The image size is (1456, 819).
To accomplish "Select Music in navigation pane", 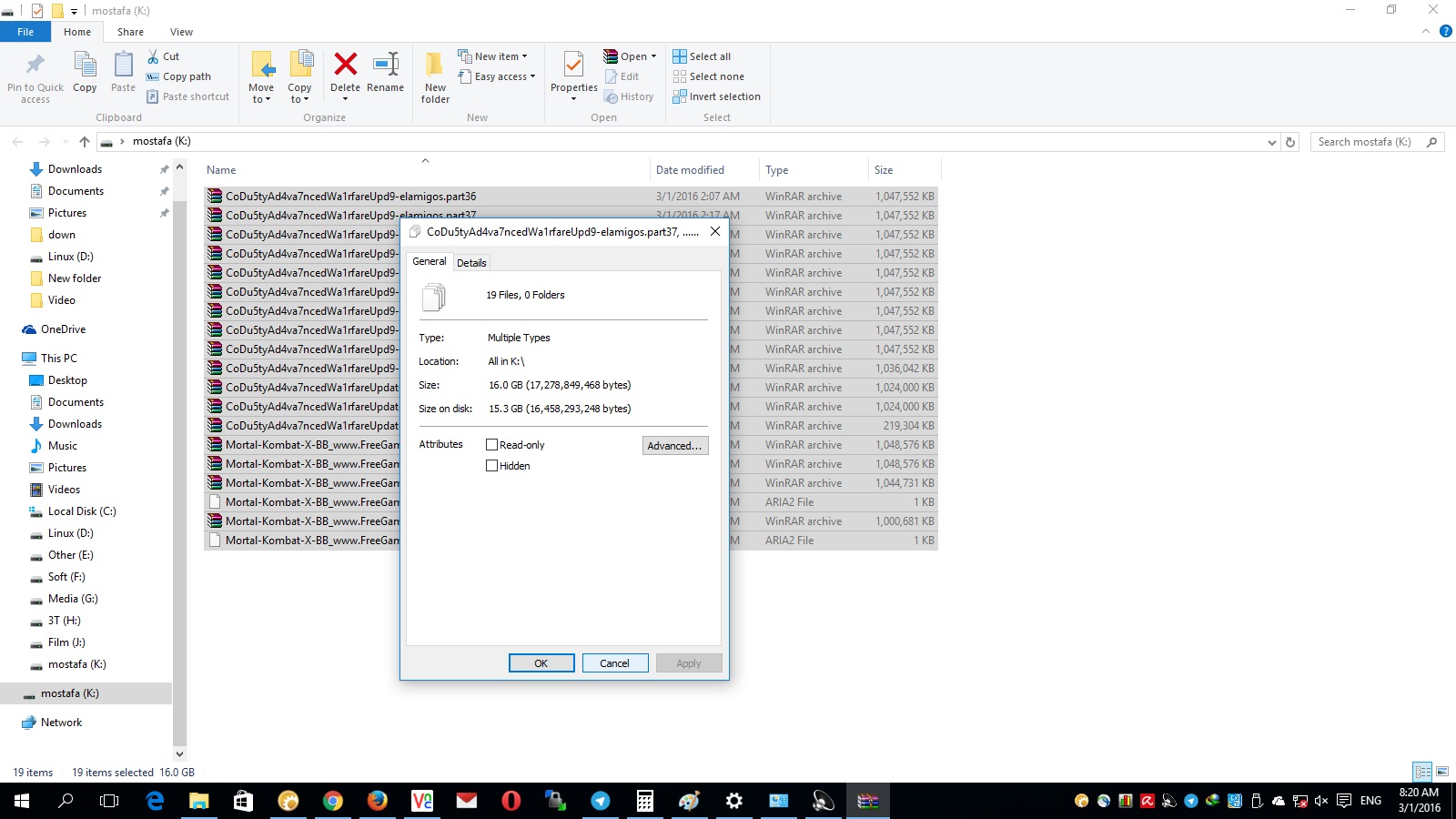I will tap(62, 446).
